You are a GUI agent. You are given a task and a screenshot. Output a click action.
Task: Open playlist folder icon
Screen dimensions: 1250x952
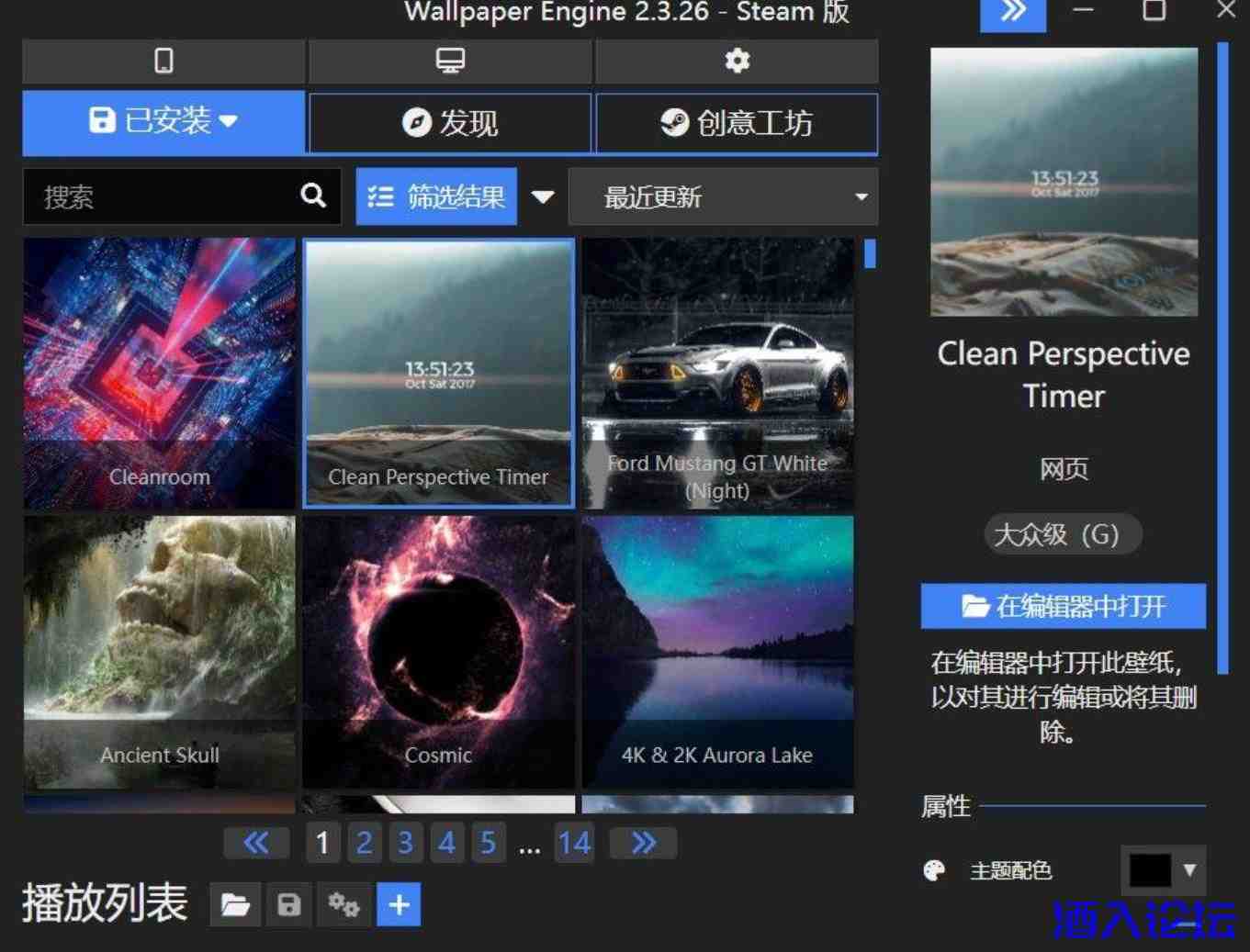point(235,905)
